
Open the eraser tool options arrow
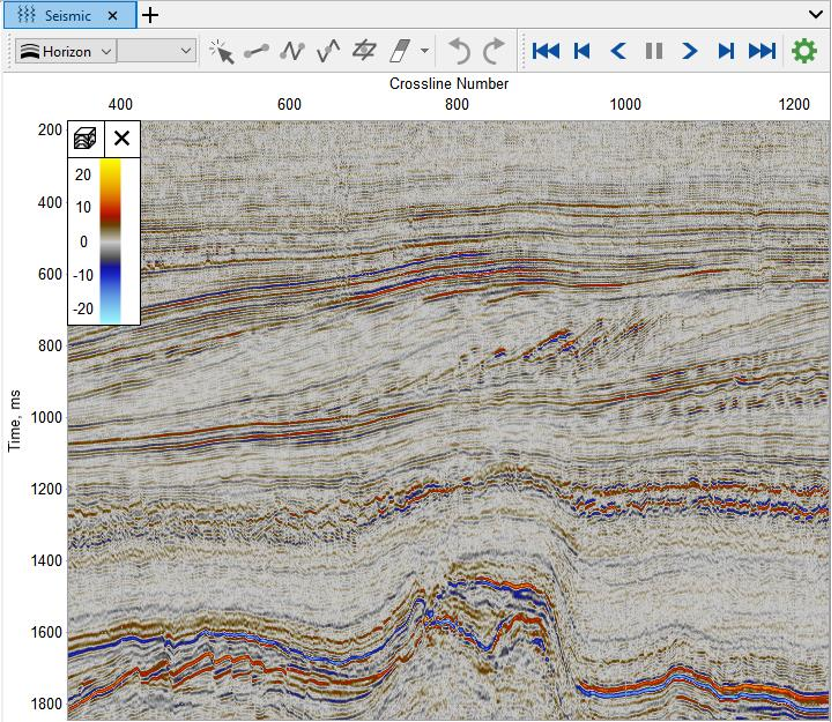425,51
